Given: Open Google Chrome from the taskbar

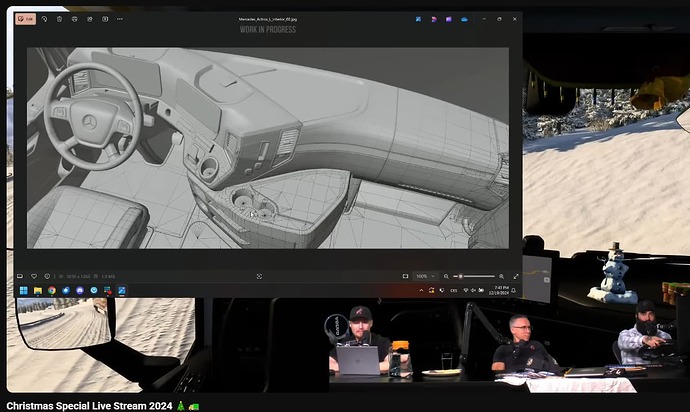Looking at the screenshot, I should point(51,290).
